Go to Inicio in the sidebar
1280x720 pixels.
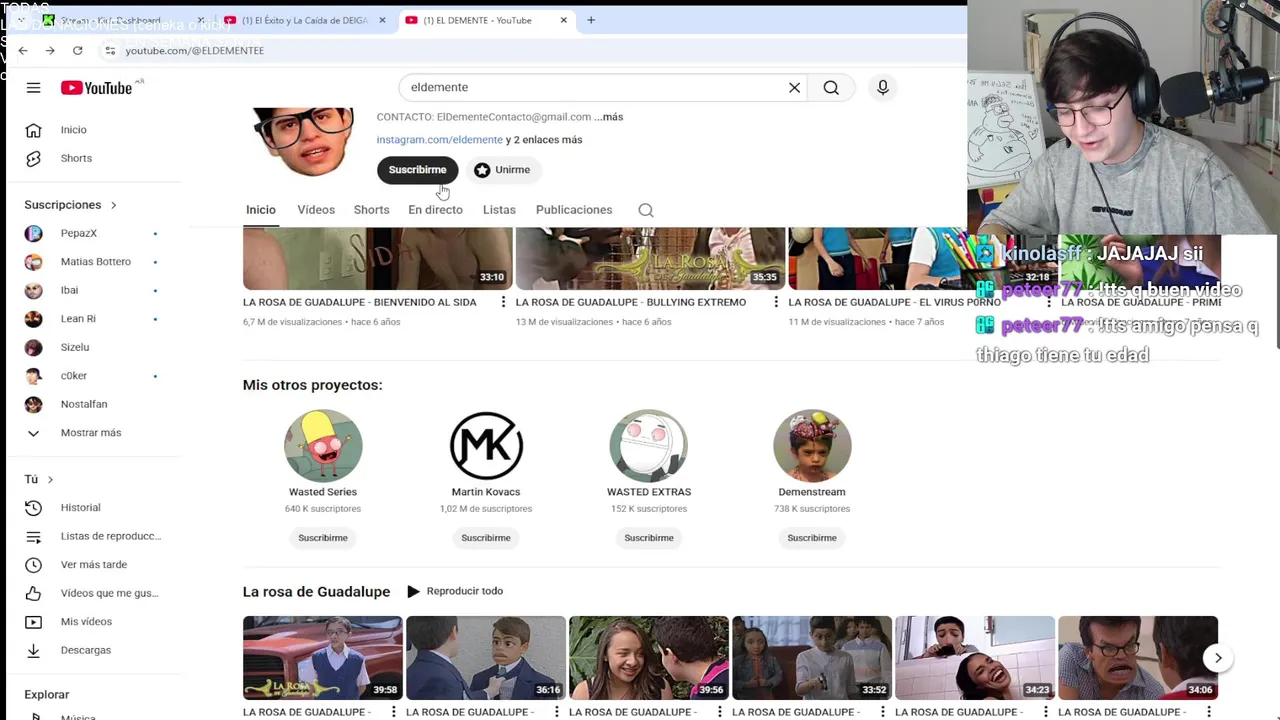(74, 130)
